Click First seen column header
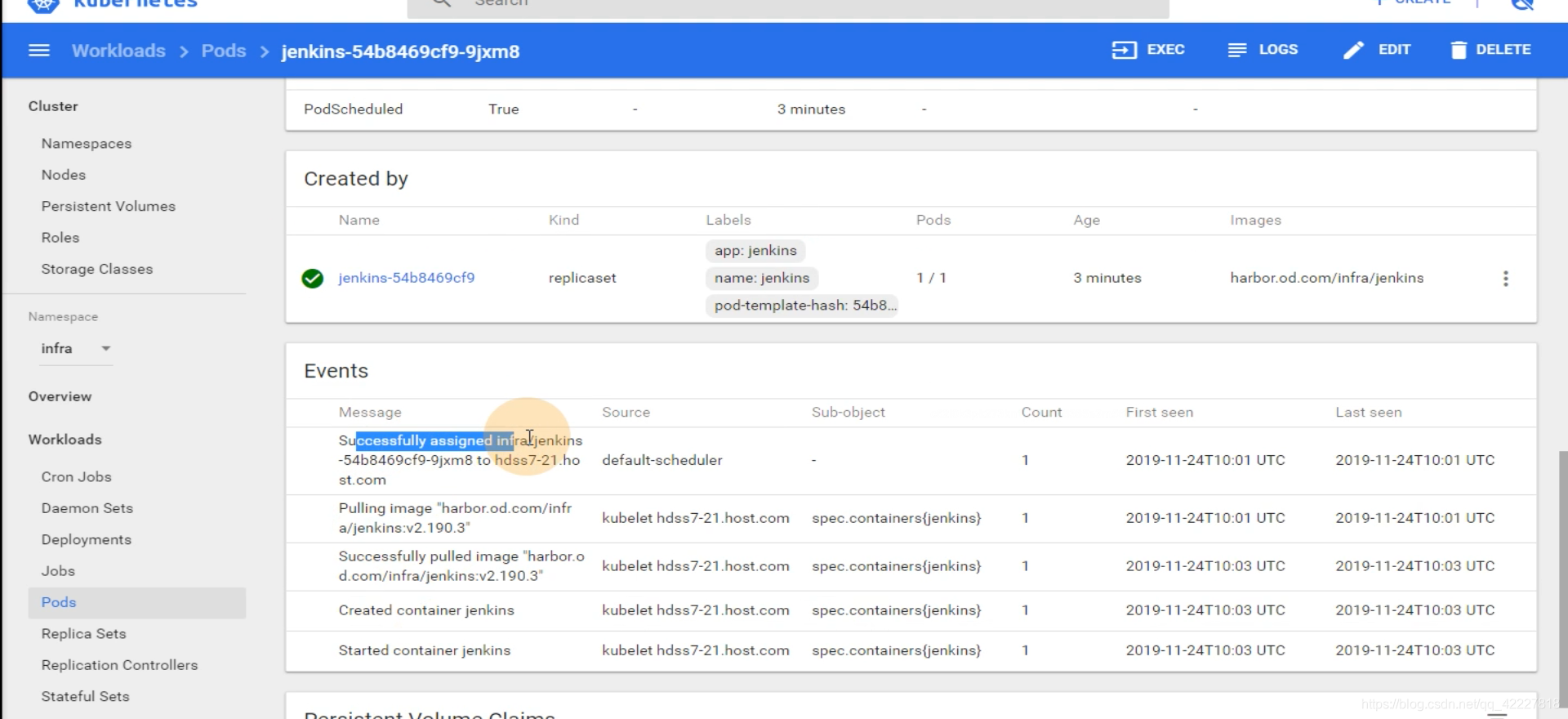This screenshot has width=1568, height=719. [x=1159, y=413]
